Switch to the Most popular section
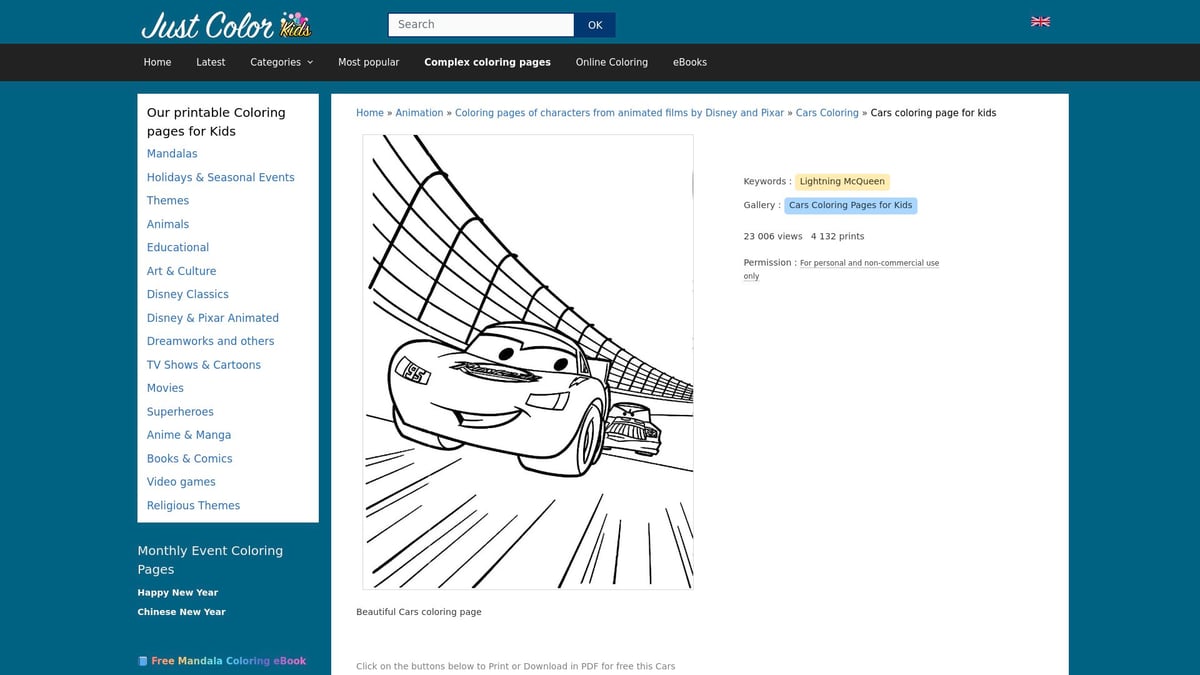 (x=368, y=61)
